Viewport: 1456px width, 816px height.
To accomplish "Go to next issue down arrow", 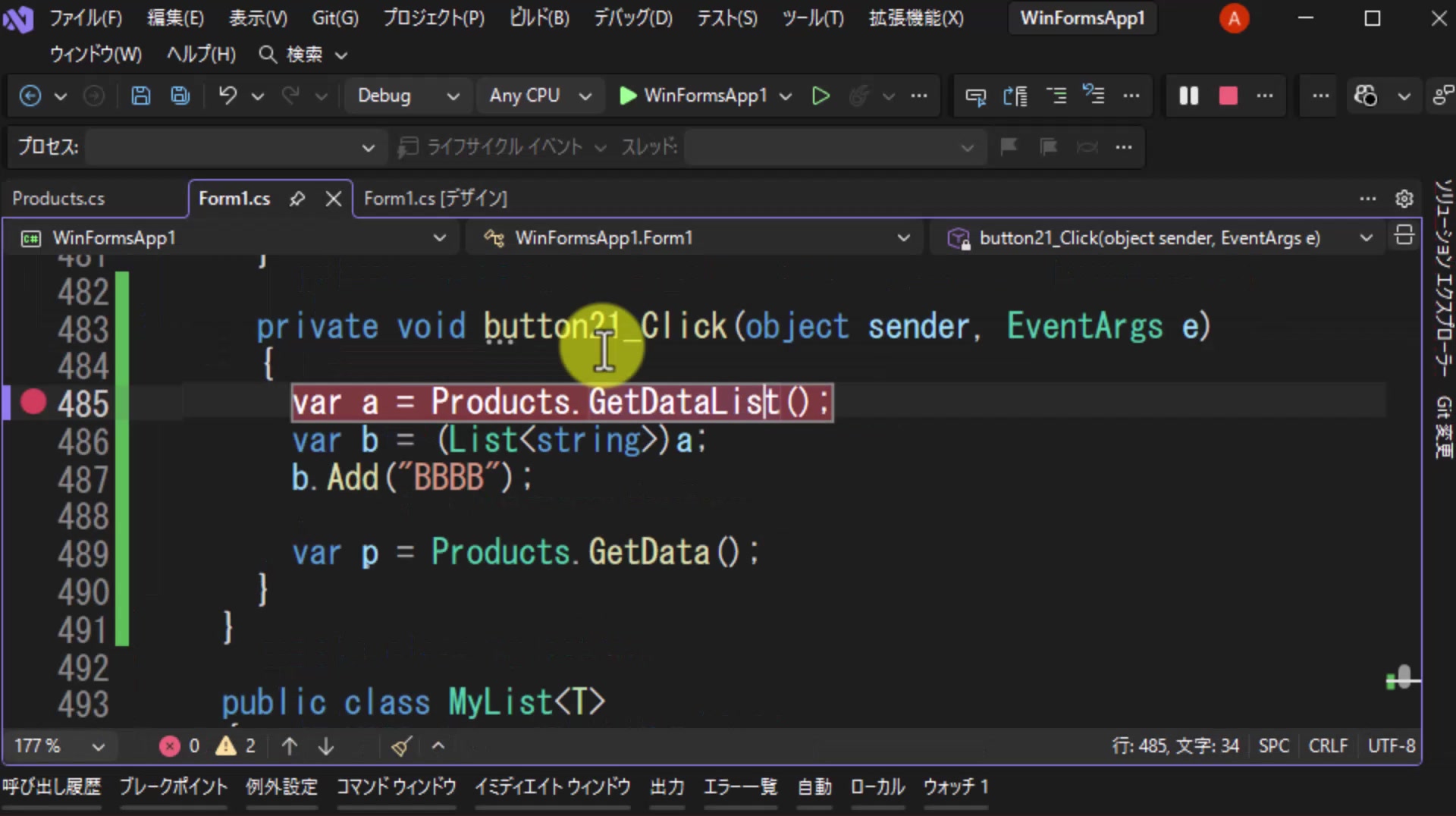I will [326, 746].
